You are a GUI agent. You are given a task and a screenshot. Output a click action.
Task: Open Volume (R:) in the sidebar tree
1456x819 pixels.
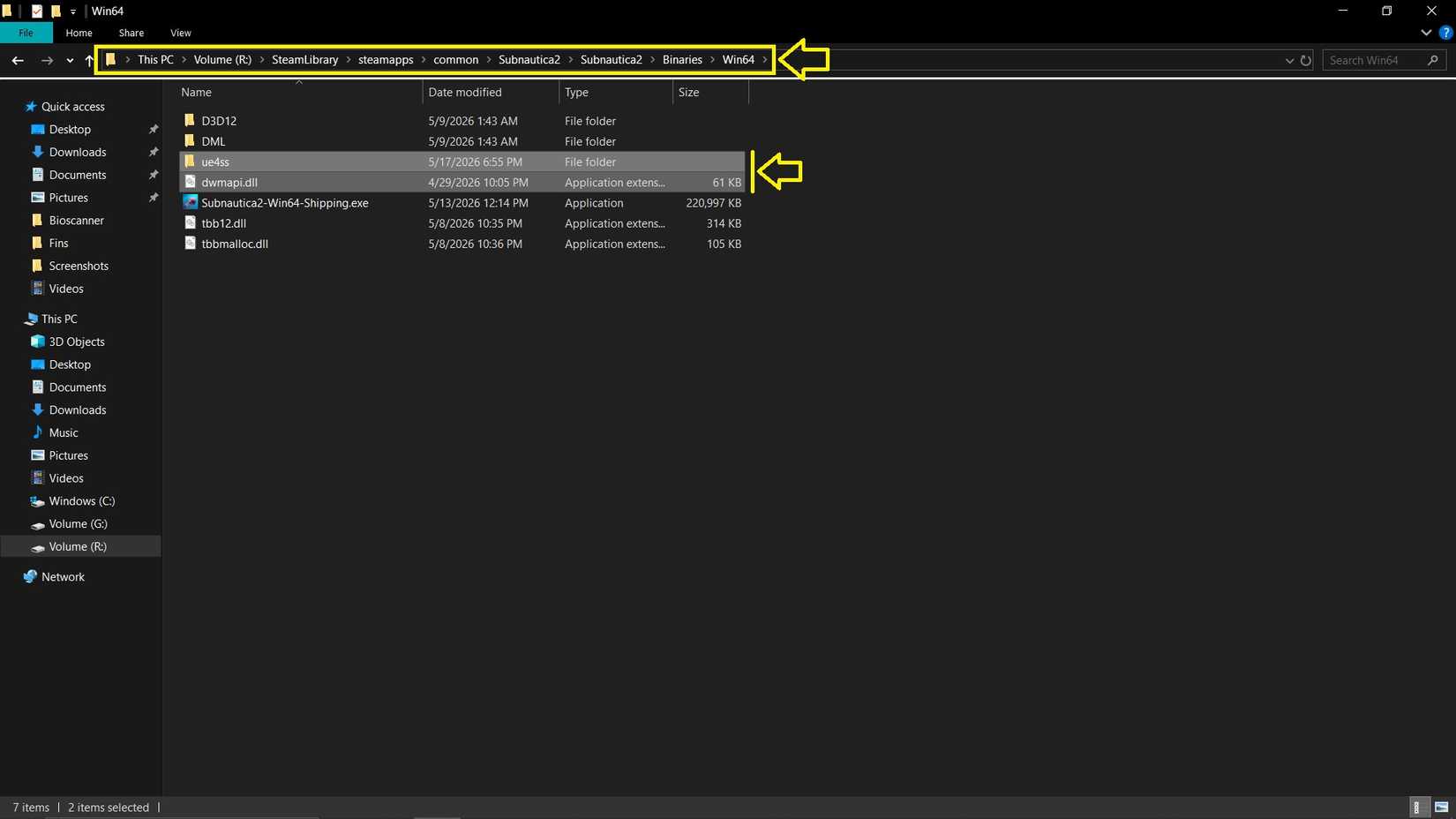[x=78, y=547]
